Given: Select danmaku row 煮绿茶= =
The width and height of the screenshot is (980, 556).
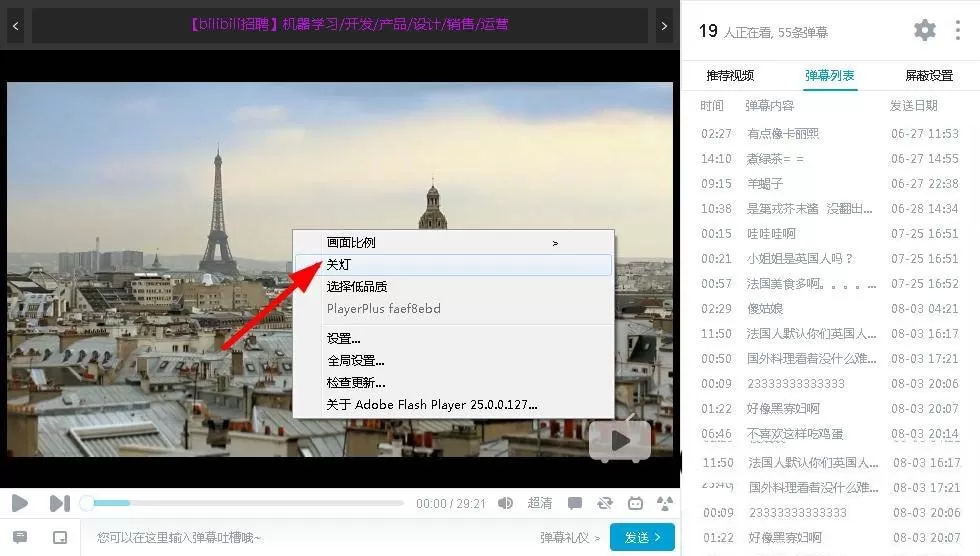Looking at the screenshot, I should click(x=829, y=159).
